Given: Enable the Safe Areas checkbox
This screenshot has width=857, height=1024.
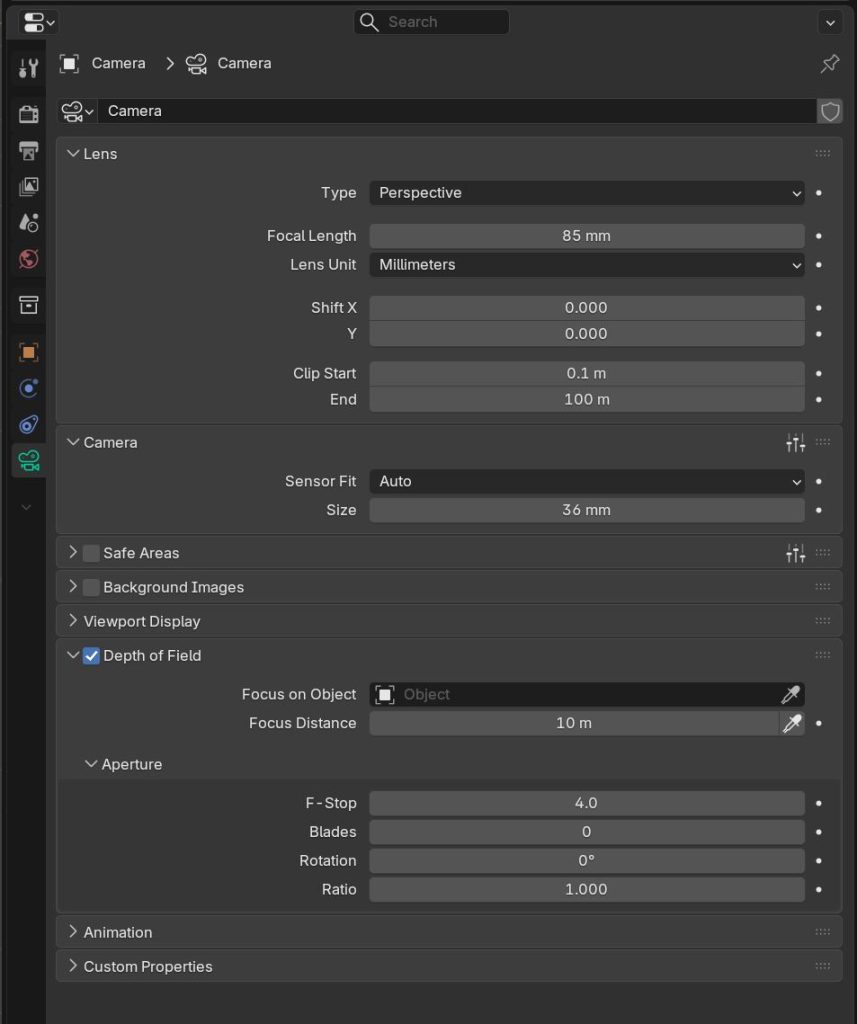Looking at the screenshot, I should pos(91,553).
